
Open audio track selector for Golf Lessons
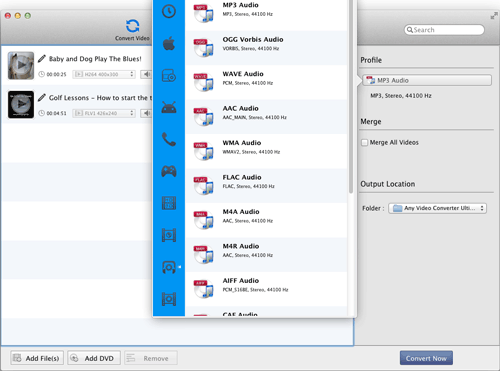point(146,113)
